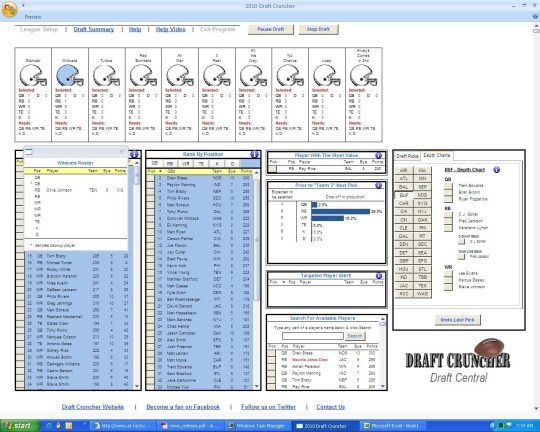The height and width of the screenshot is (432, 540).
Task: Switch to the Draft Picks tab
Action: [407, 156]
